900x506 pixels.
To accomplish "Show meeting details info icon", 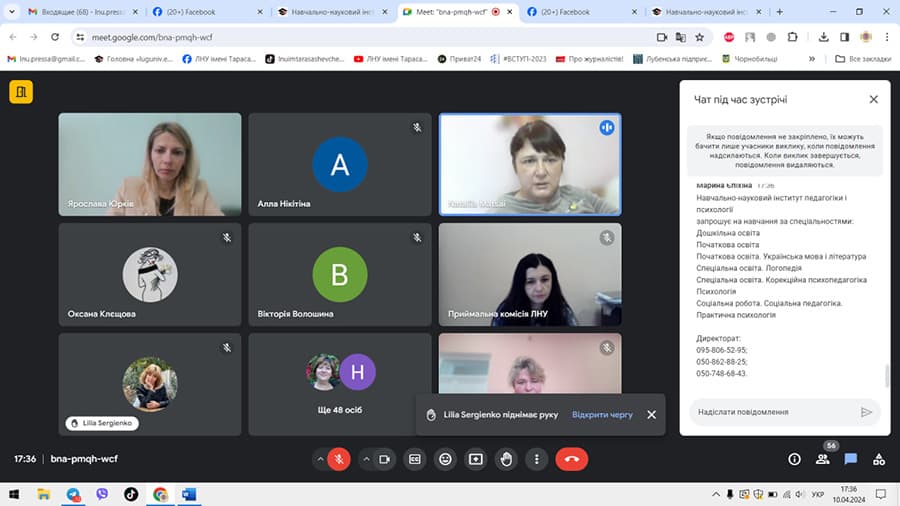I will tap(794, 459).
